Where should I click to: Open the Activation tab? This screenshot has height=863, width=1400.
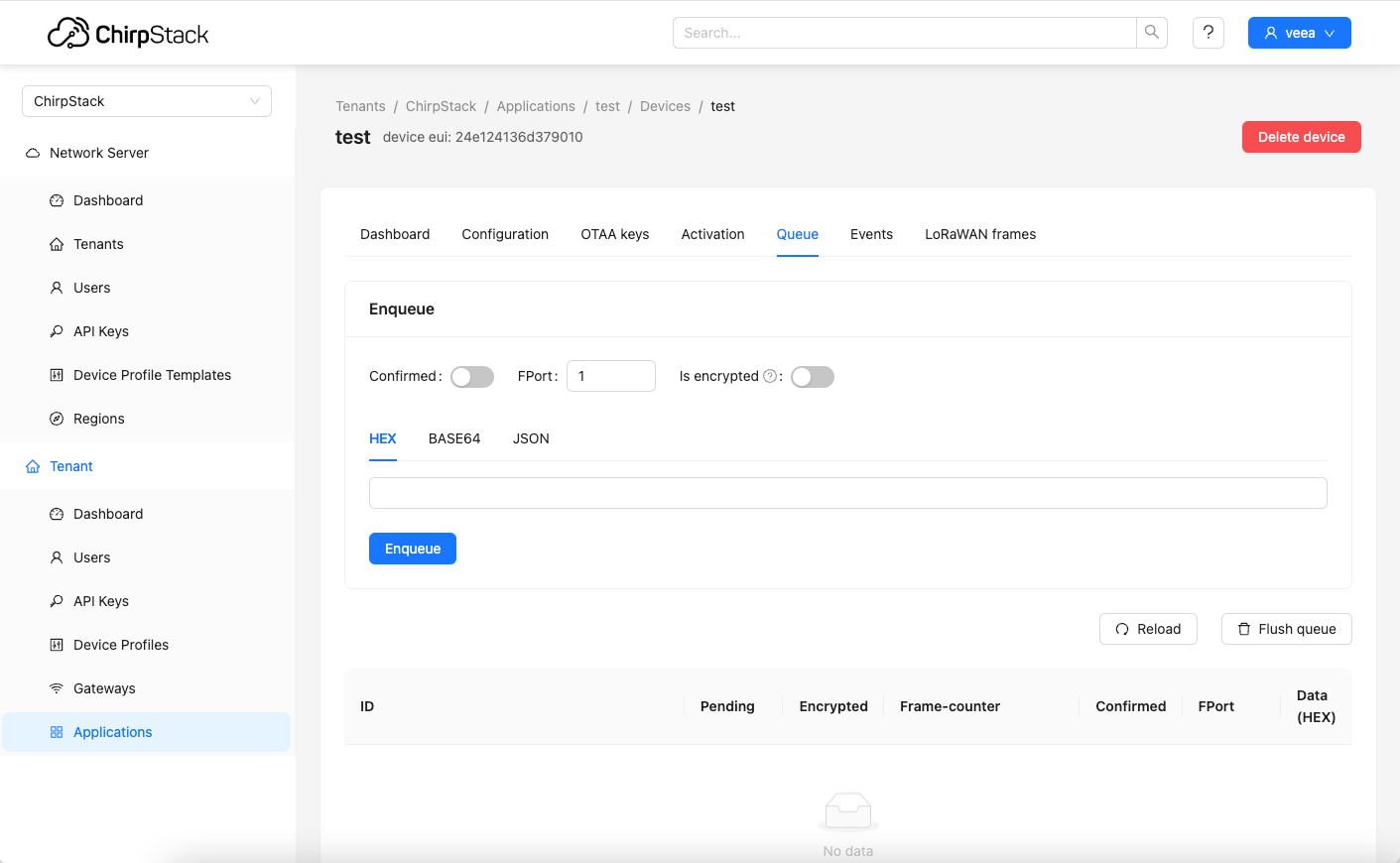pyautogui.click(x=712, y=234)
